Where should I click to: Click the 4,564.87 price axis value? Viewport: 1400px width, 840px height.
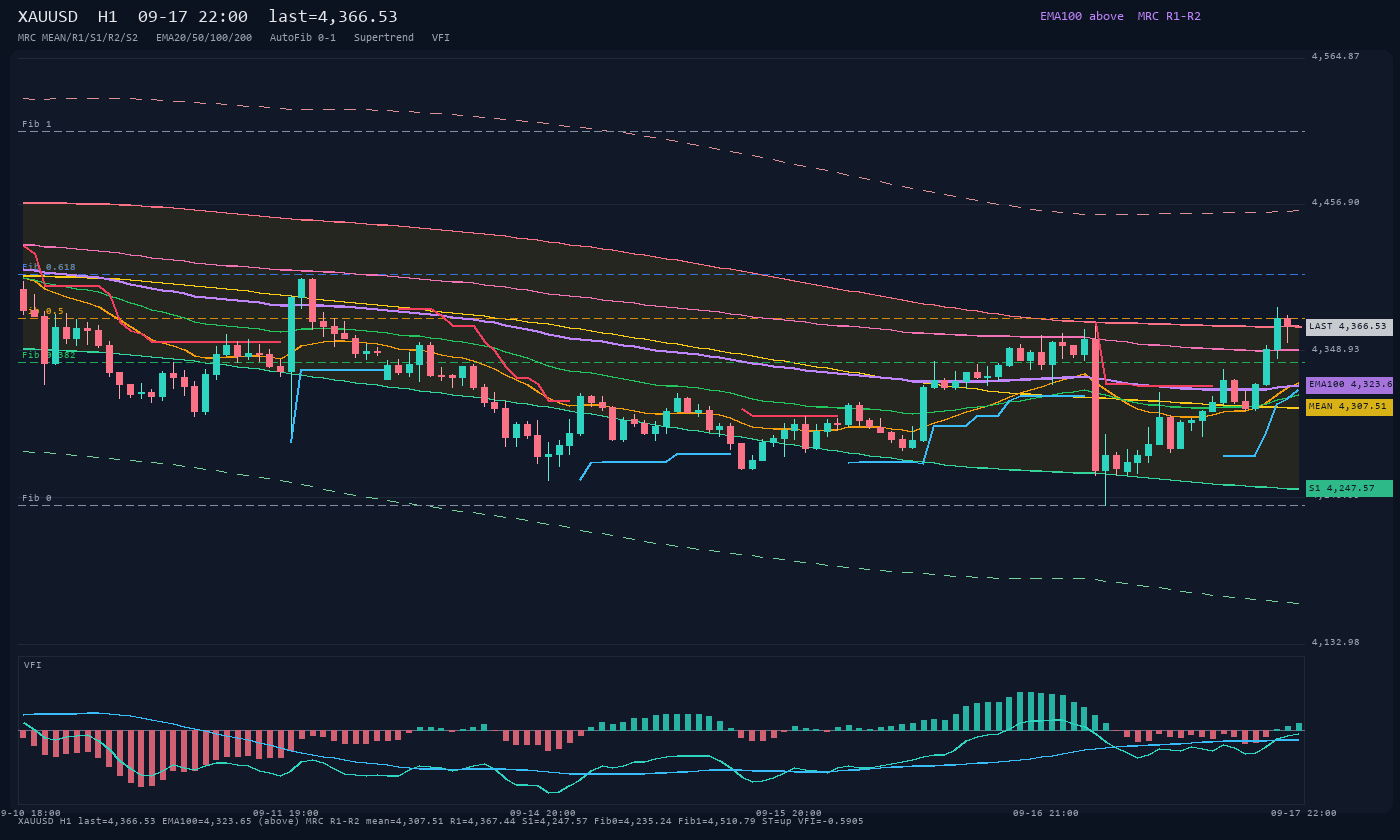[x=1336, y=56]
